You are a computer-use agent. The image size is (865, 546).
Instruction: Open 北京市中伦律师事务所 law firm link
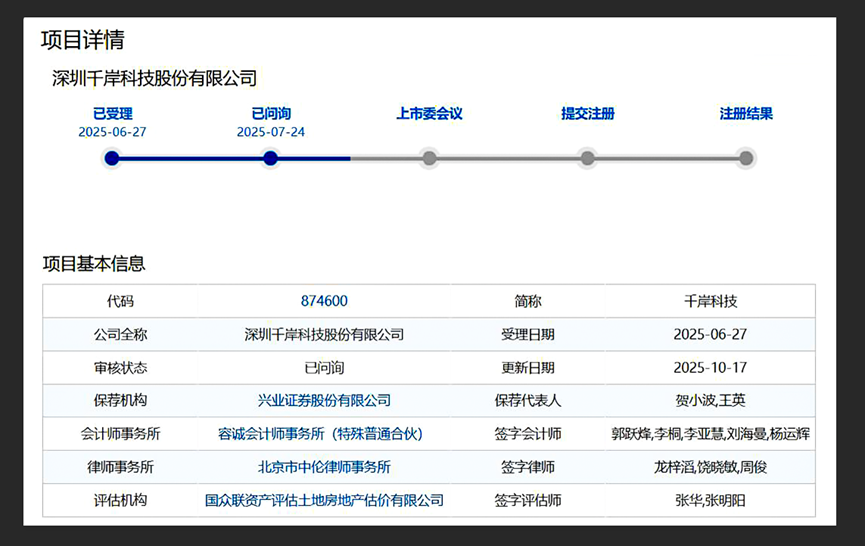(324, 467)
